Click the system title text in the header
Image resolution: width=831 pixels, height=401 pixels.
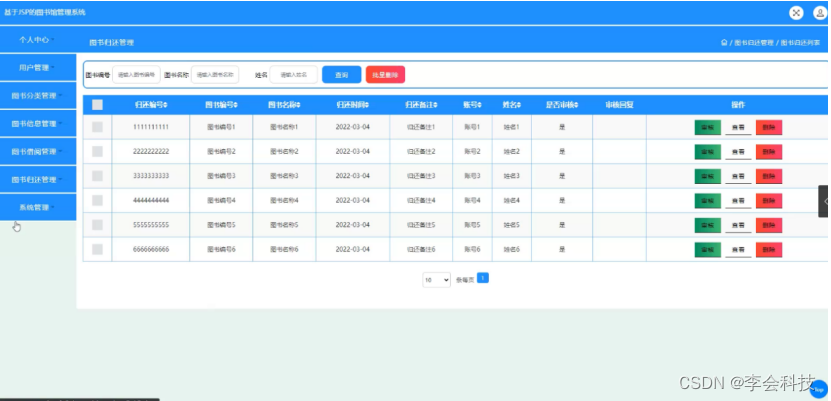(45, 12)
